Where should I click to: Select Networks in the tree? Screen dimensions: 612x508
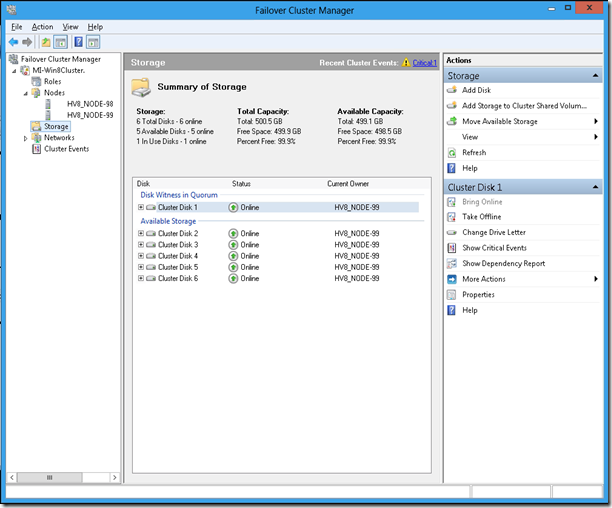tap(59, 138)
